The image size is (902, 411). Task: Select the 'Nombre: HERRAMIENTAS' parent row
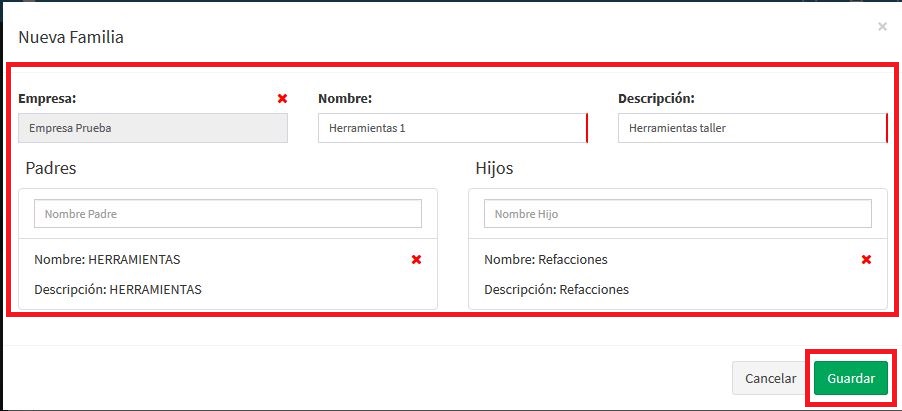[107, 260]
